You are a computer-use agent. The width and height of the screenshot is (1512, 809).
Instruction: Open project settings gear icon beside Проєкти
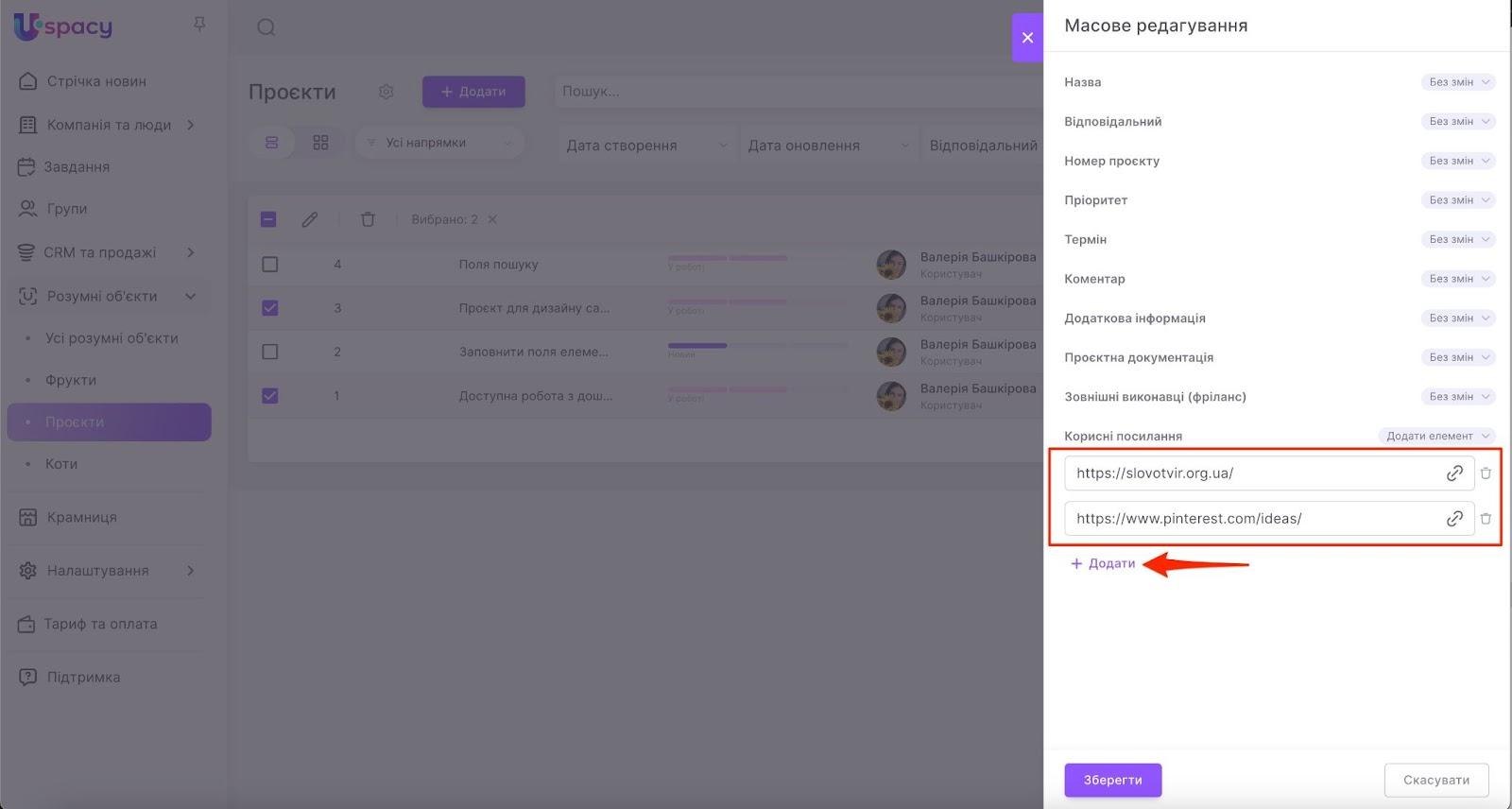coord(386,92)
